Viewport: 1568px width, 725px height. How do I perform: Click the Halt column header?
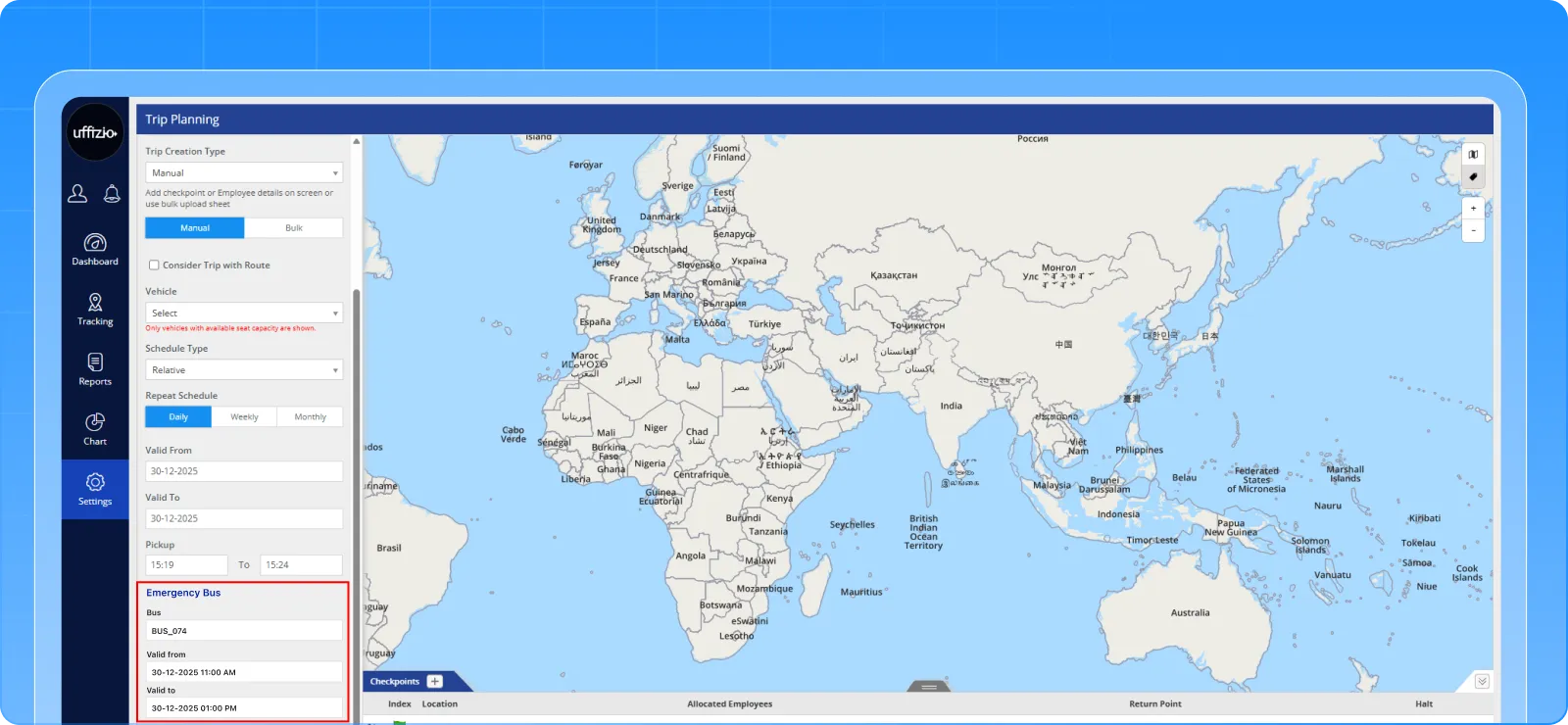click(1424, 704)
